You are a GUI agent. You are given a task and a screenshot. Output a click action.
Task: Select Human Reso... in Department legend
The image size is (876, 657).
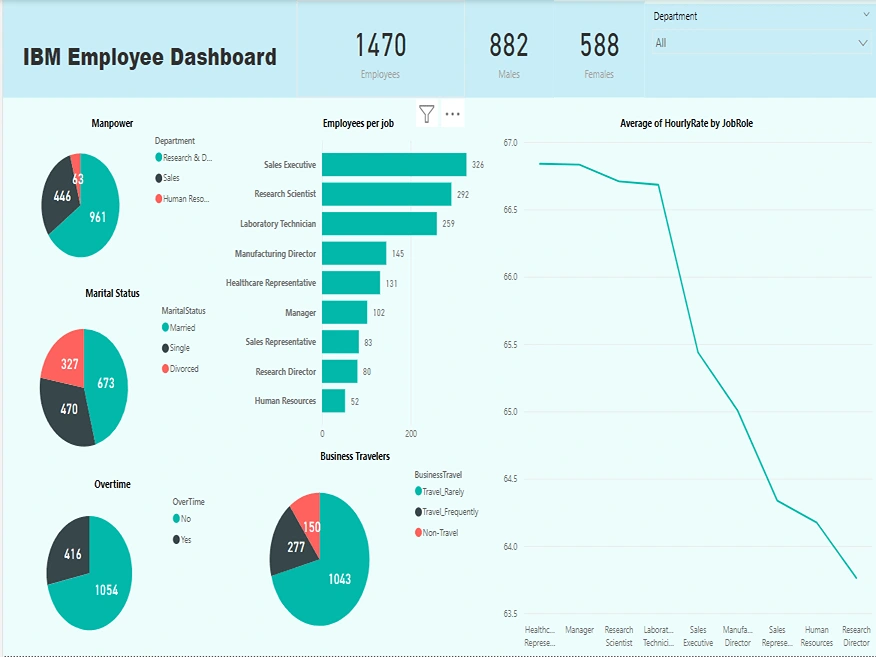tap(182, 198)
